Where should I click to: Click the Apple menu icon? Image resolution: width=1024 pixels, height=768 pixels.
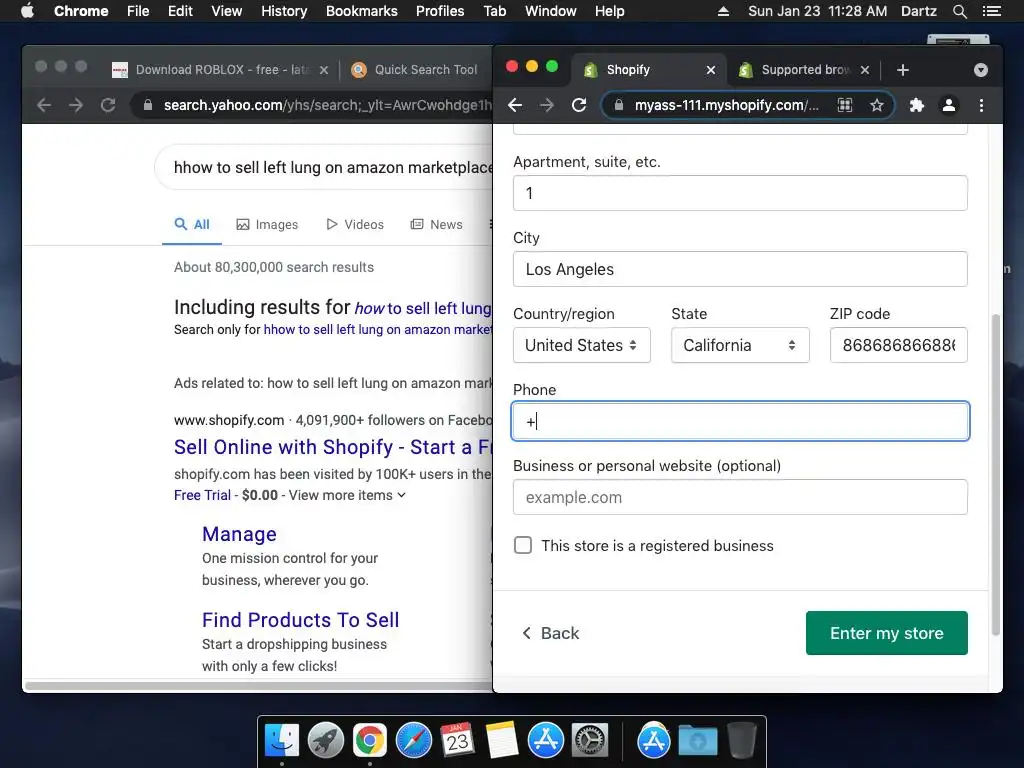click(x=27, y=11)
